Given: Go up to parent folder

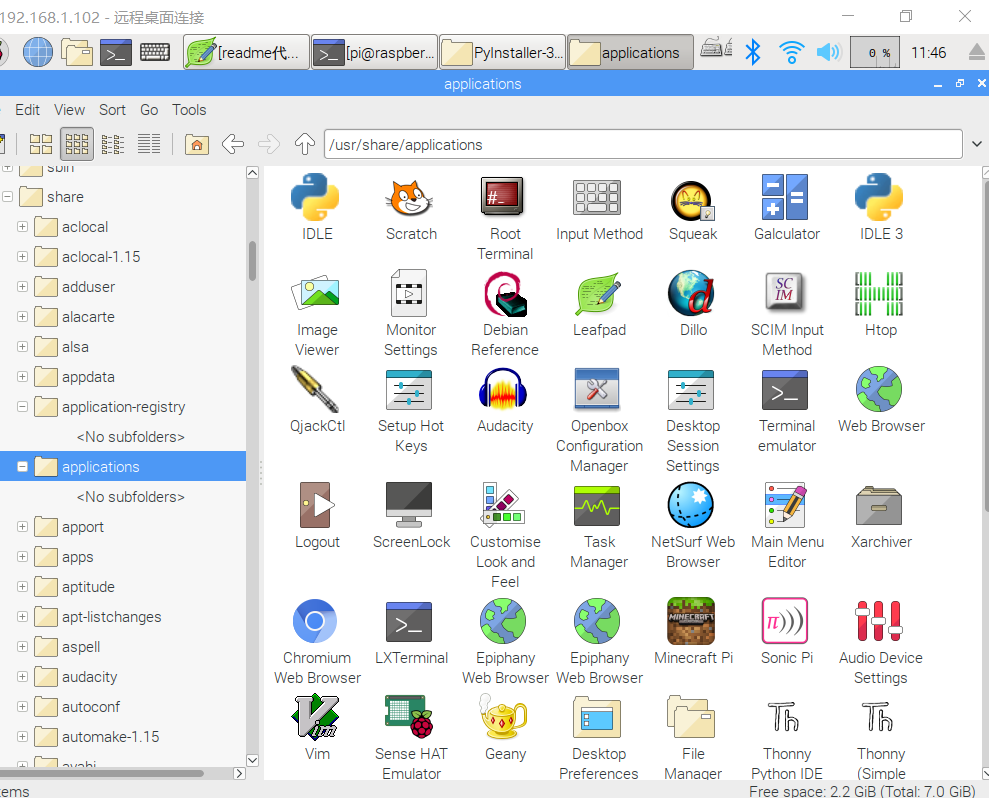Looking at the screenshot, I should (305, 144).
